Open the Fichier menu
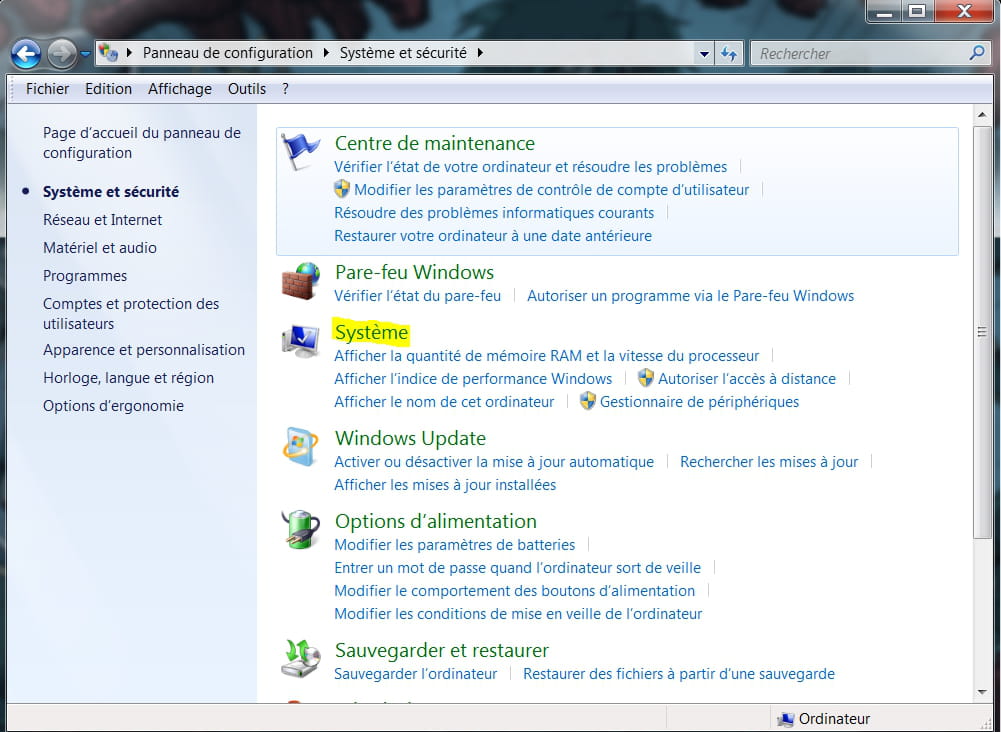Image resolution: width=1001 pixels, height=732 pixels. coord(47,89)
